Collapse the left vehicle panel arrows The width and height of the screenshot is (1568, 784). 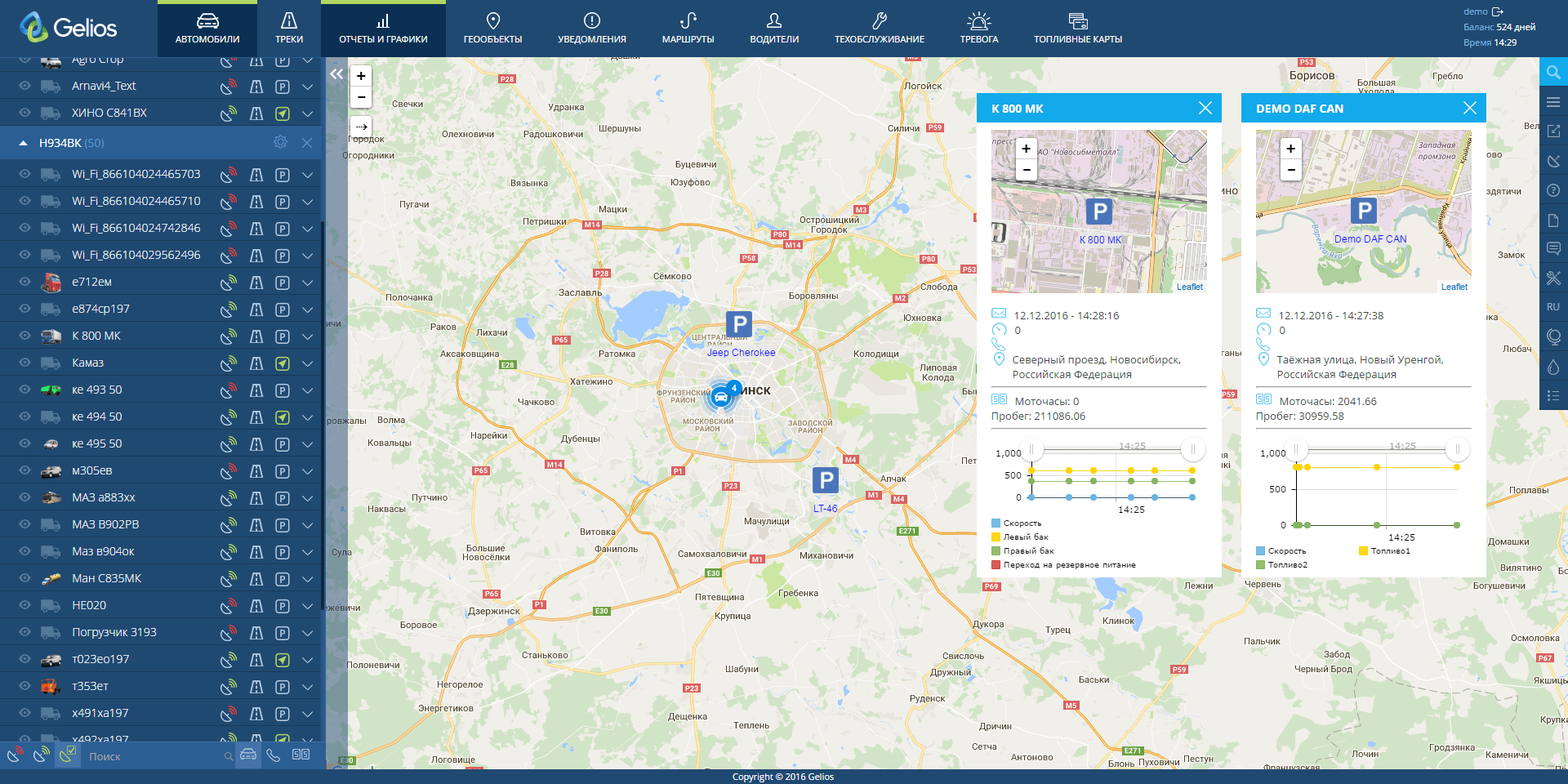336,73
